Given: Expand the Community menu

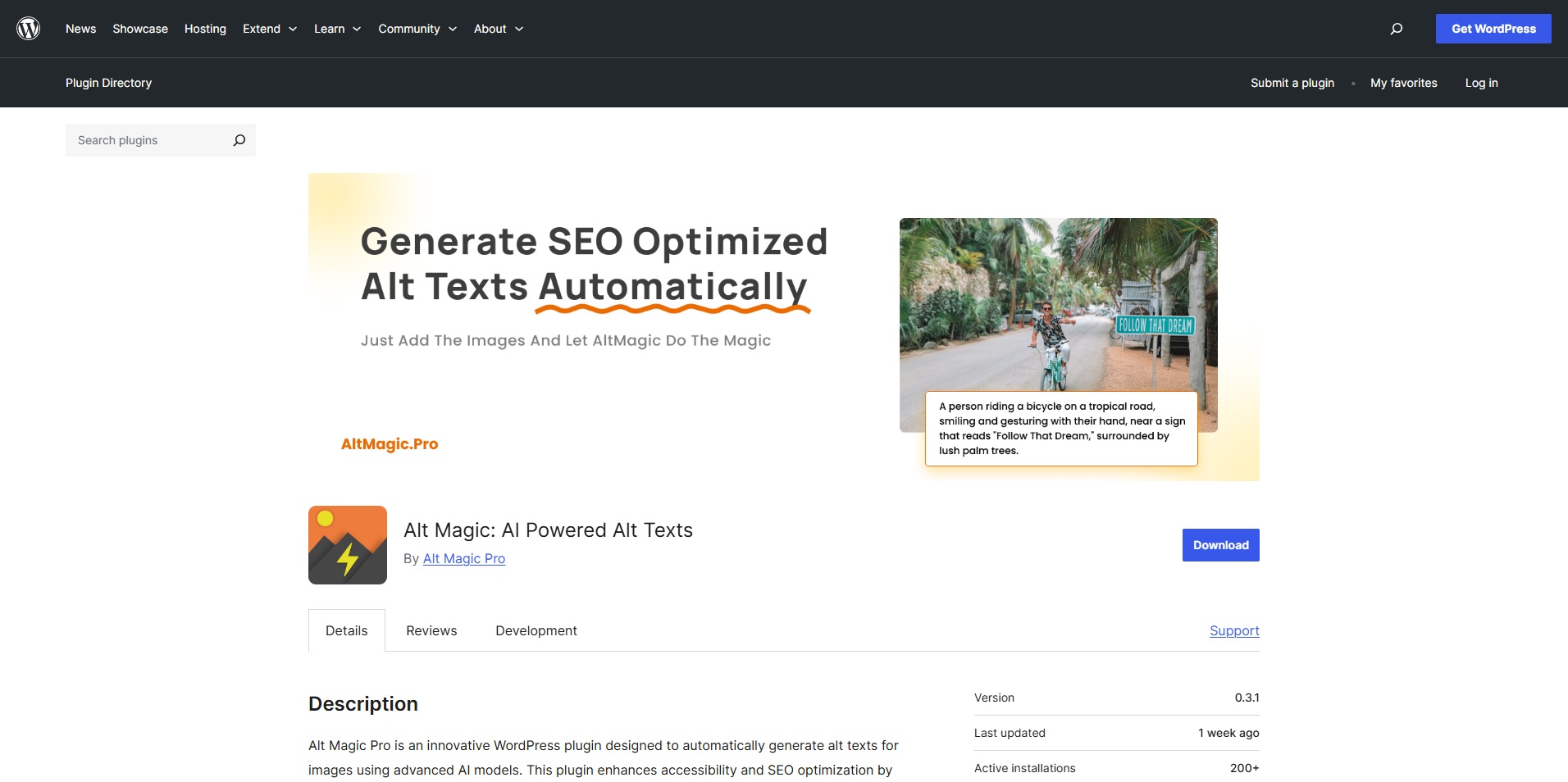Looking at the screenshot, I should (417, 29).
